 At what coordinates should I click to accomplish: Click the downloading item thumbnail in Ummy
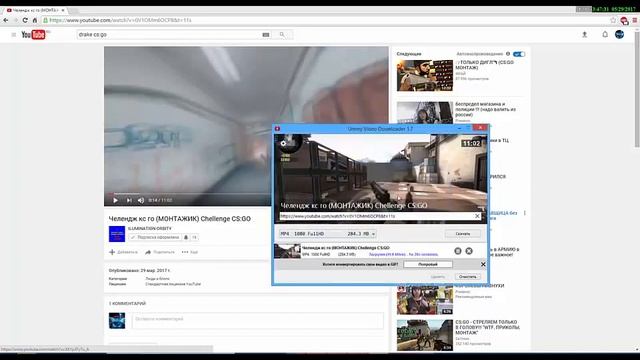(287, 251)
